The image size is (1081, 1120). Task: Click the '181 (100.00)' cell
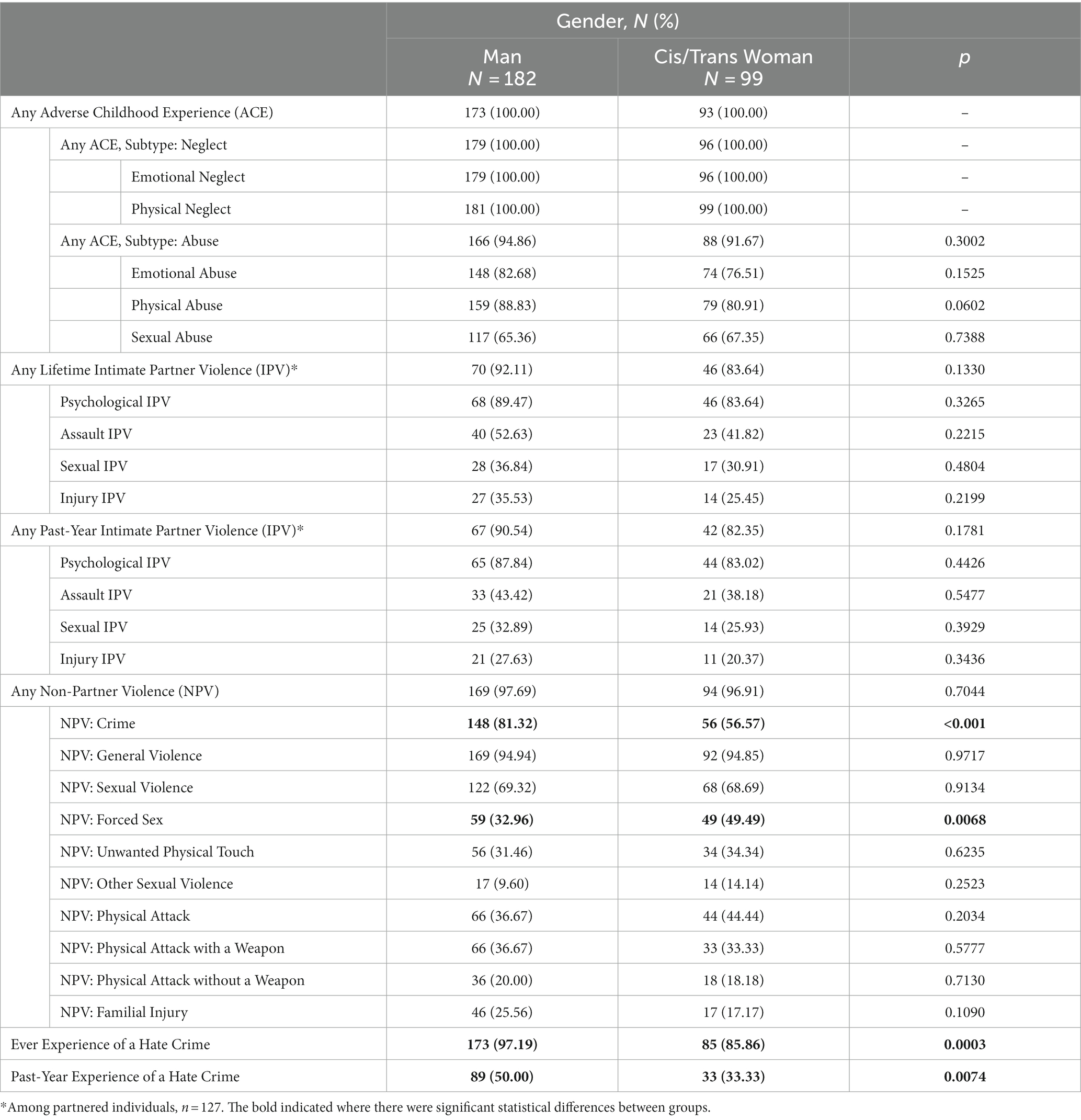502,209
